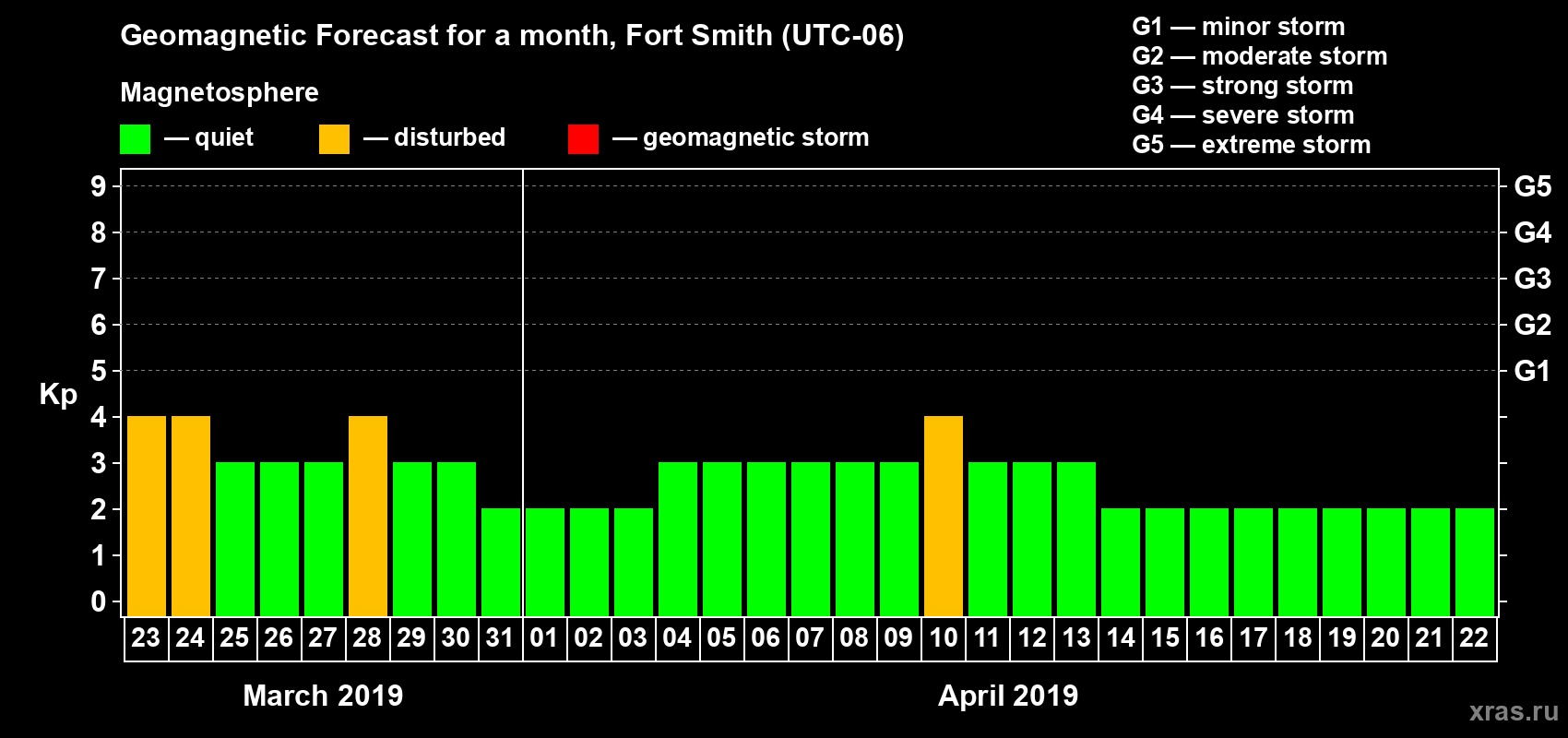The height and width of the screenshot is (738, 1568).
Task: Click the orange disturbed legend swatch
Action: pyautogui.click(x=334, y=139)
